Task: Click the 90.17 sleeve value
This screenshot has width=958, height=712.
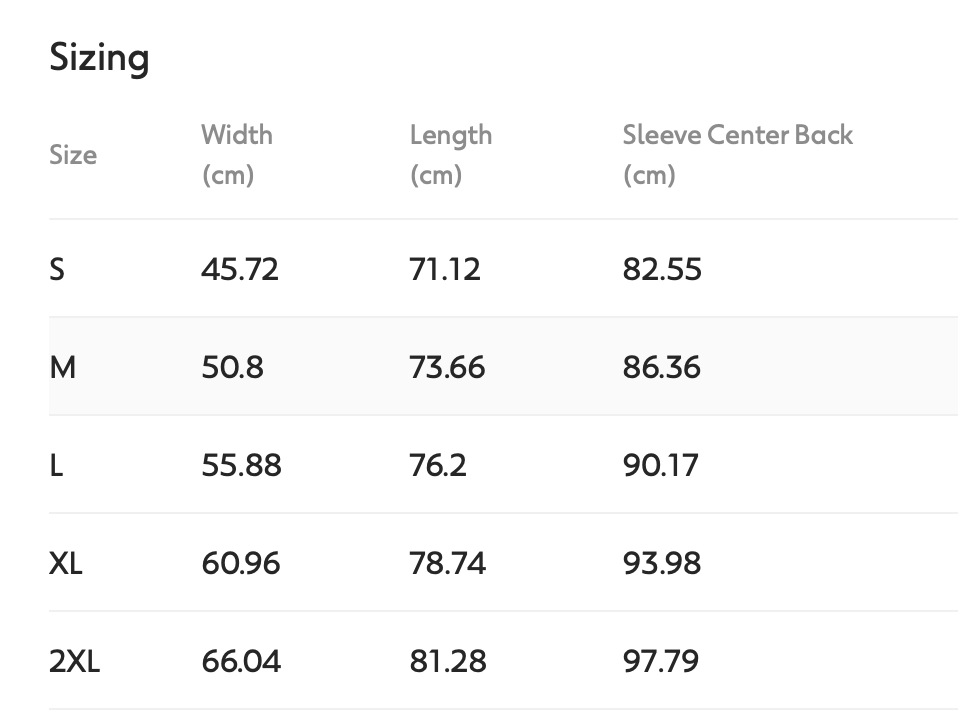Action: (661, 465)
